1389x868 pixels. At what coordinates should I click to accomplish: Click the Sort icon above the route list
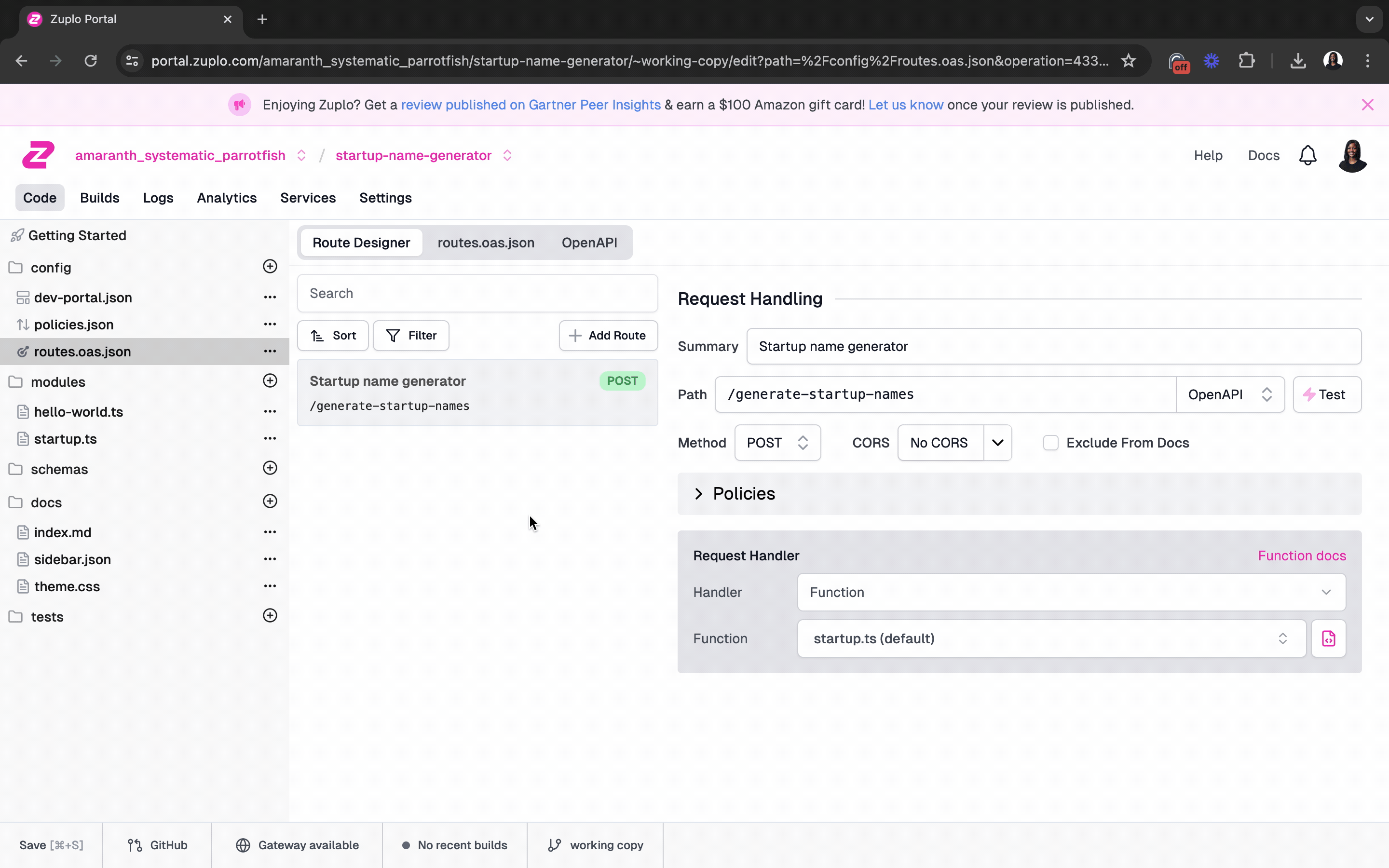point(316,335)
